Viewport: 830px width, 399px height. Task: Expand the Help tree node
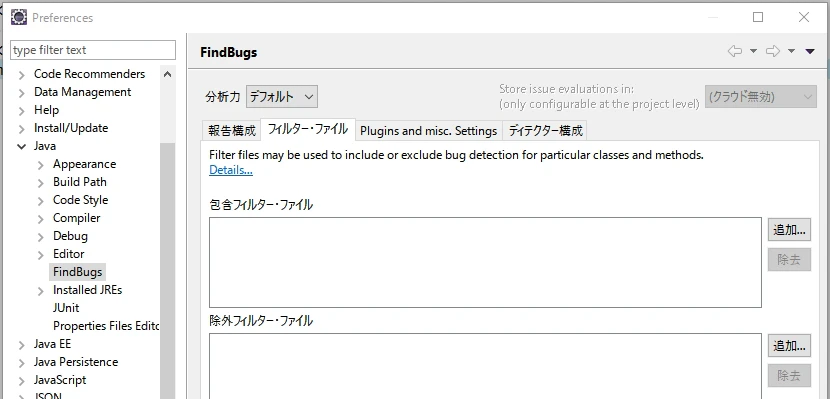22,111
